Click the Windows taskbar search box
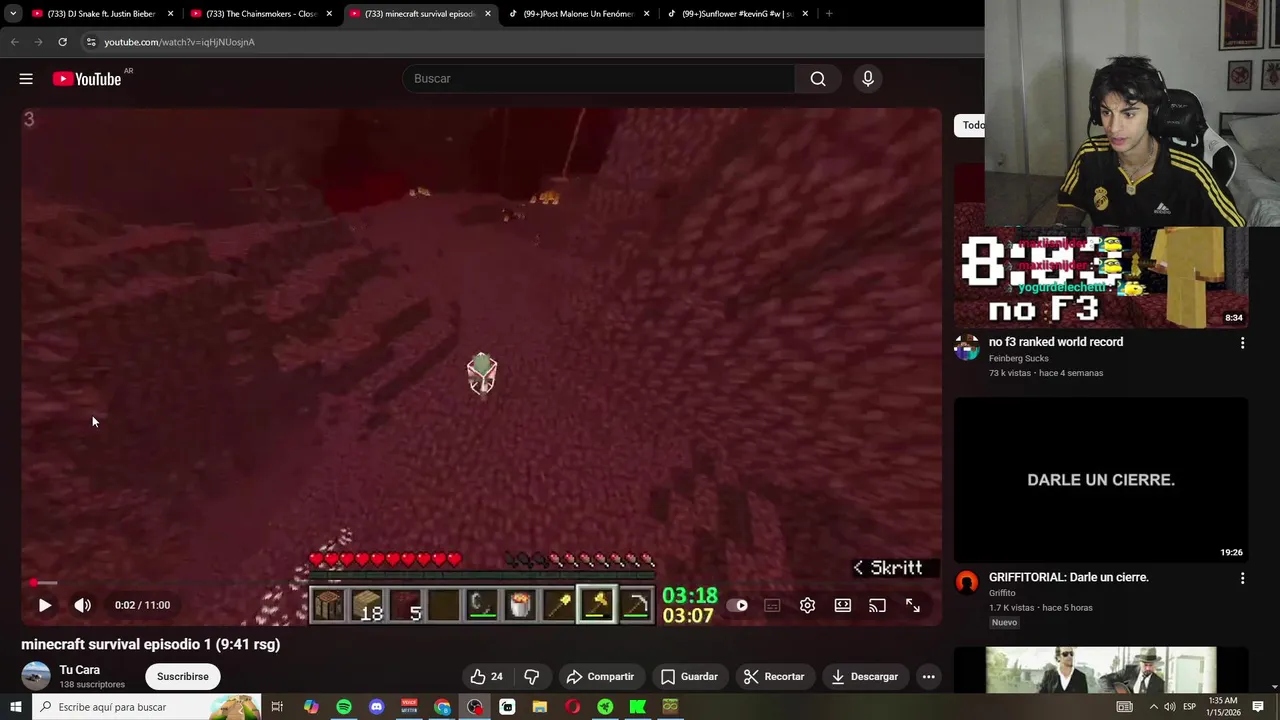 pos(146,707)
